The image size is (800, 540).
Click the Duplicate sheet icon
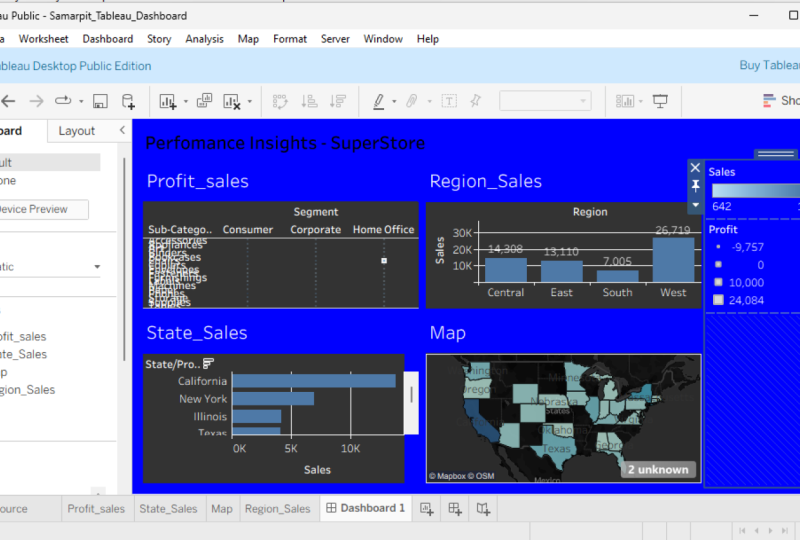pyautogui.click(x=205, y=101)
